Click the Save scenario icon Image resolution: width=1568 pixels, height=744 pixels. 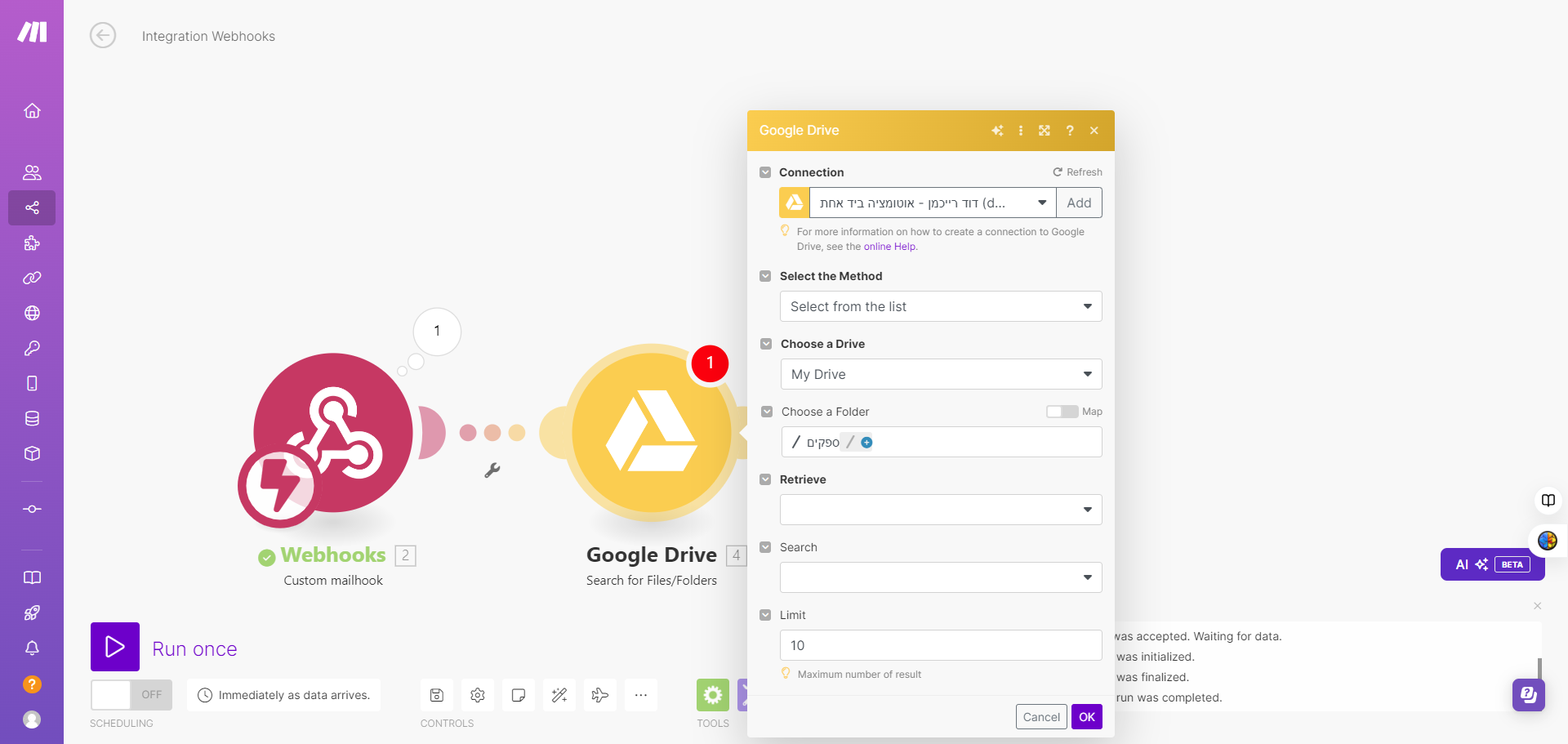[437, 695]
